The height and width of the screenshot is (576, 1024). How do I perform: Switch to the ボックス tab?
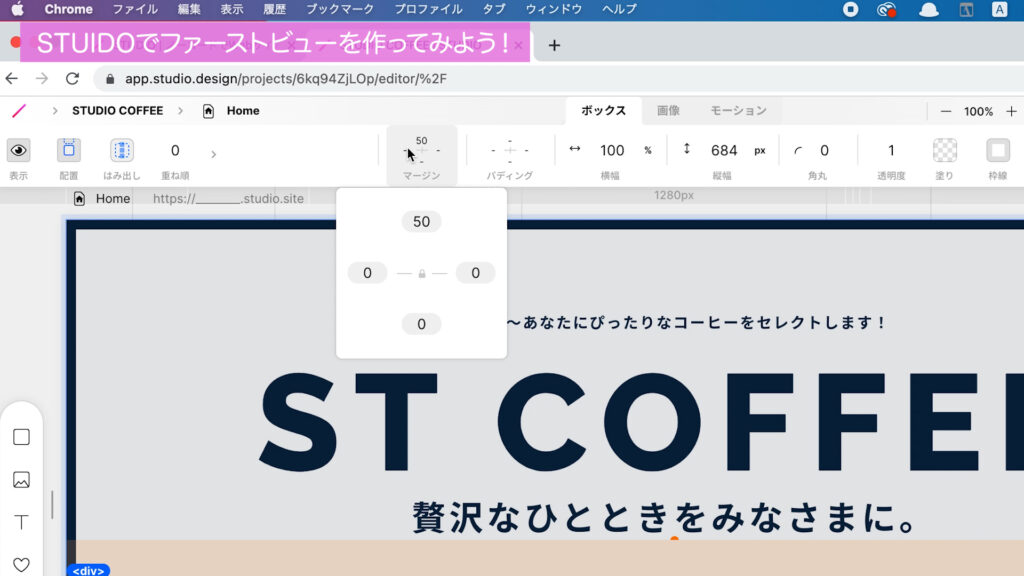tap(603, 110)
